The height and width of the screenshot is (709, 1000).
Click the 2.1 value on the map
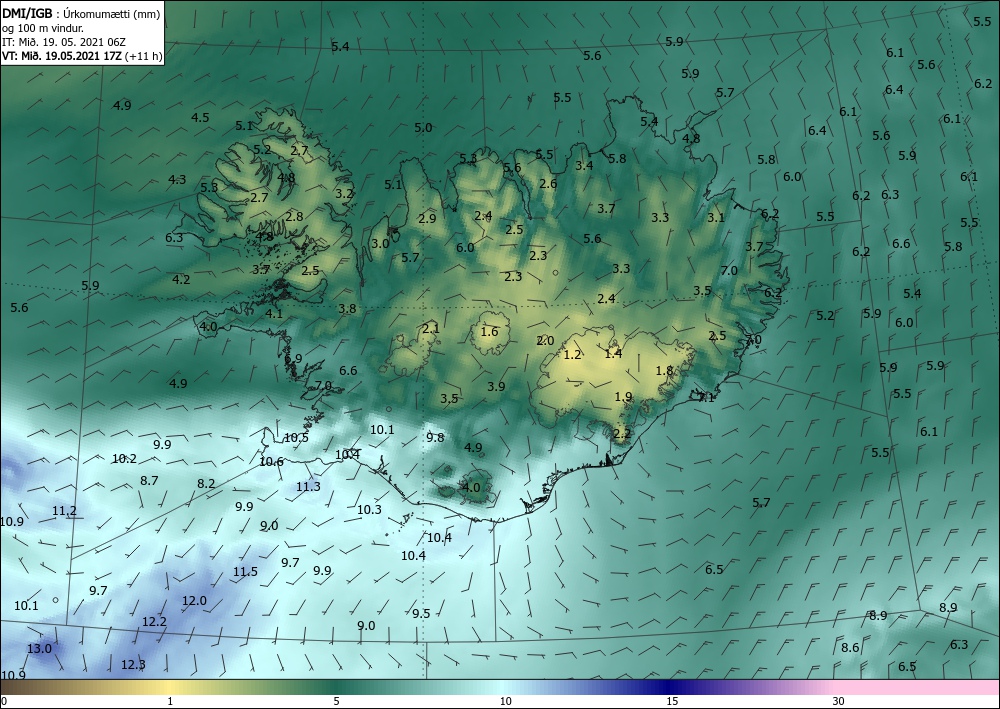pyautogui.click(x=431, y=328)
